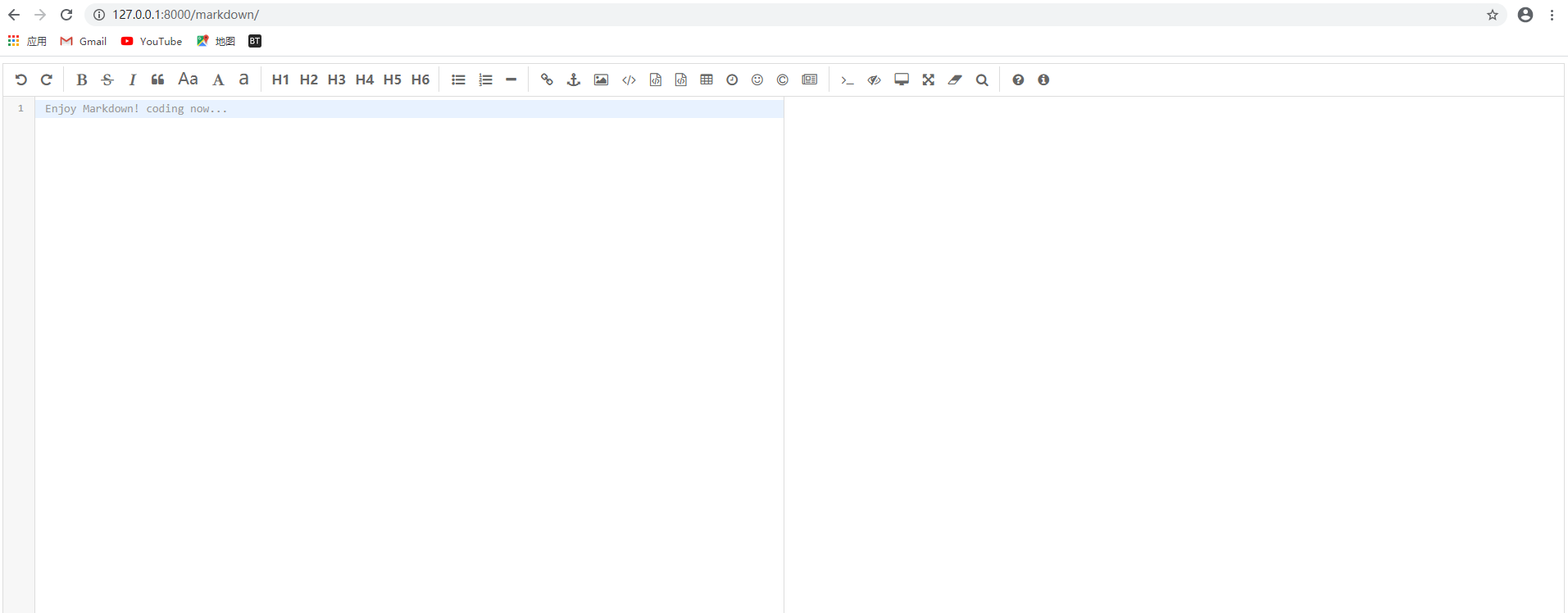
Task: Open the browser three-dot menu
Action: point(1552,15)
